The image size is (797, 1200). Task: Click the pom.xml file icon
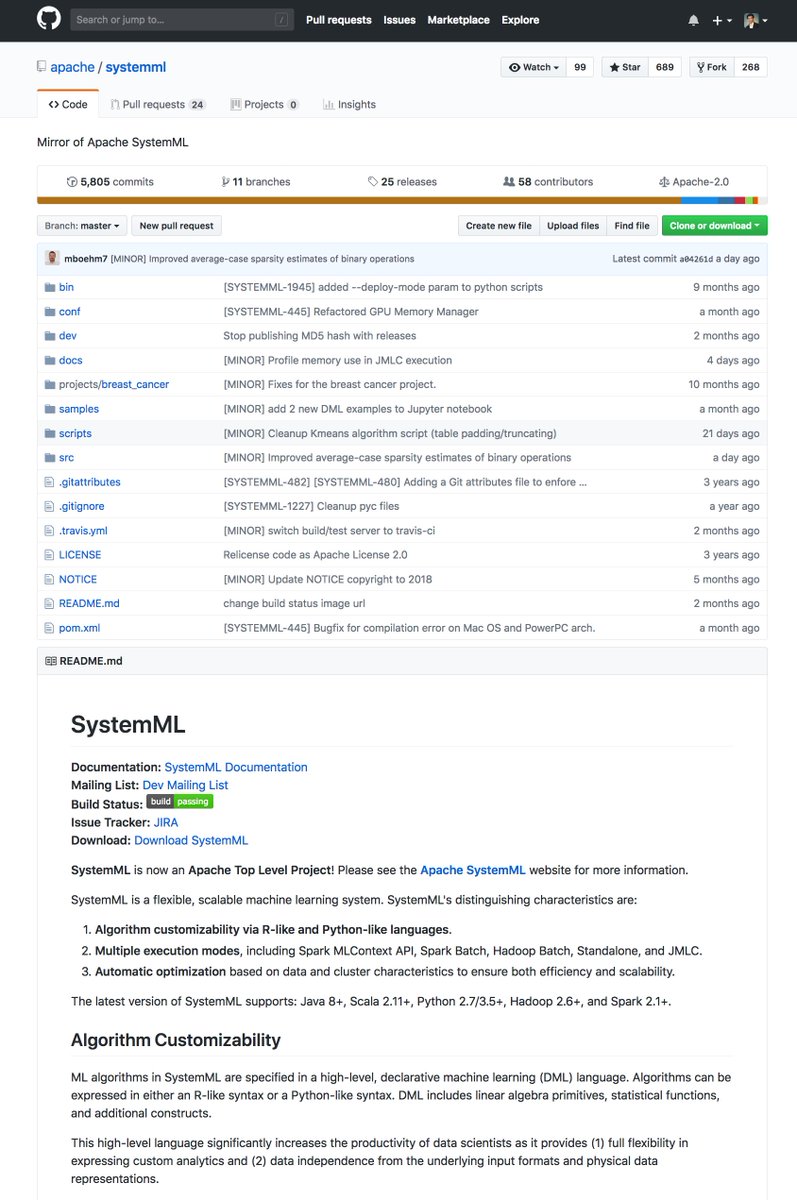[49, 628]
